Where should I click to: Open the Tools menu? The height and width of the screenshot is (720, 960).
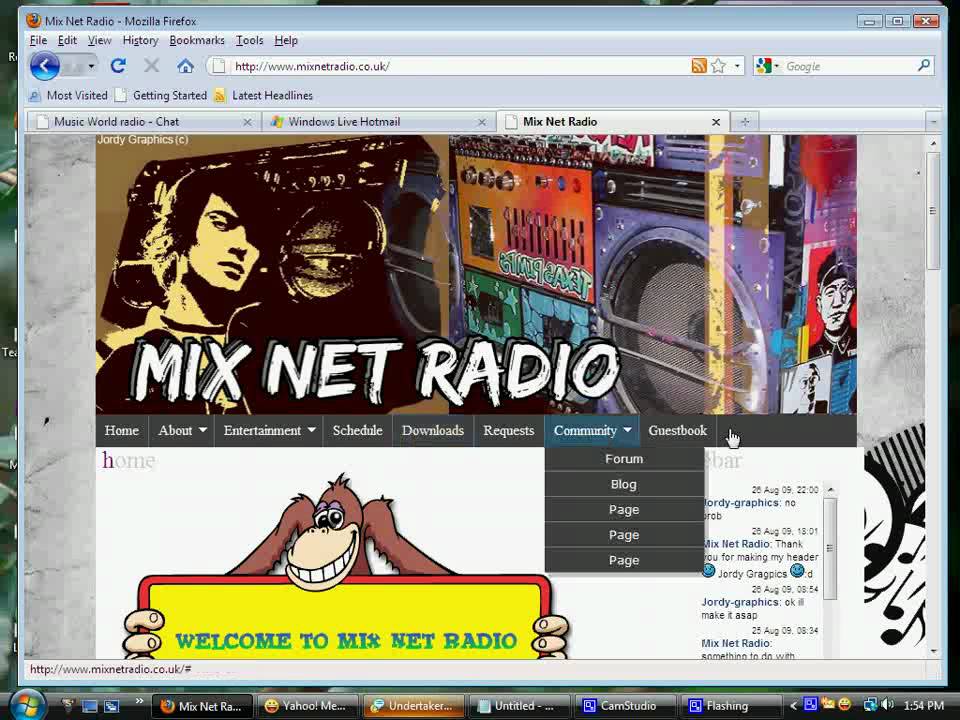point(249,40)
